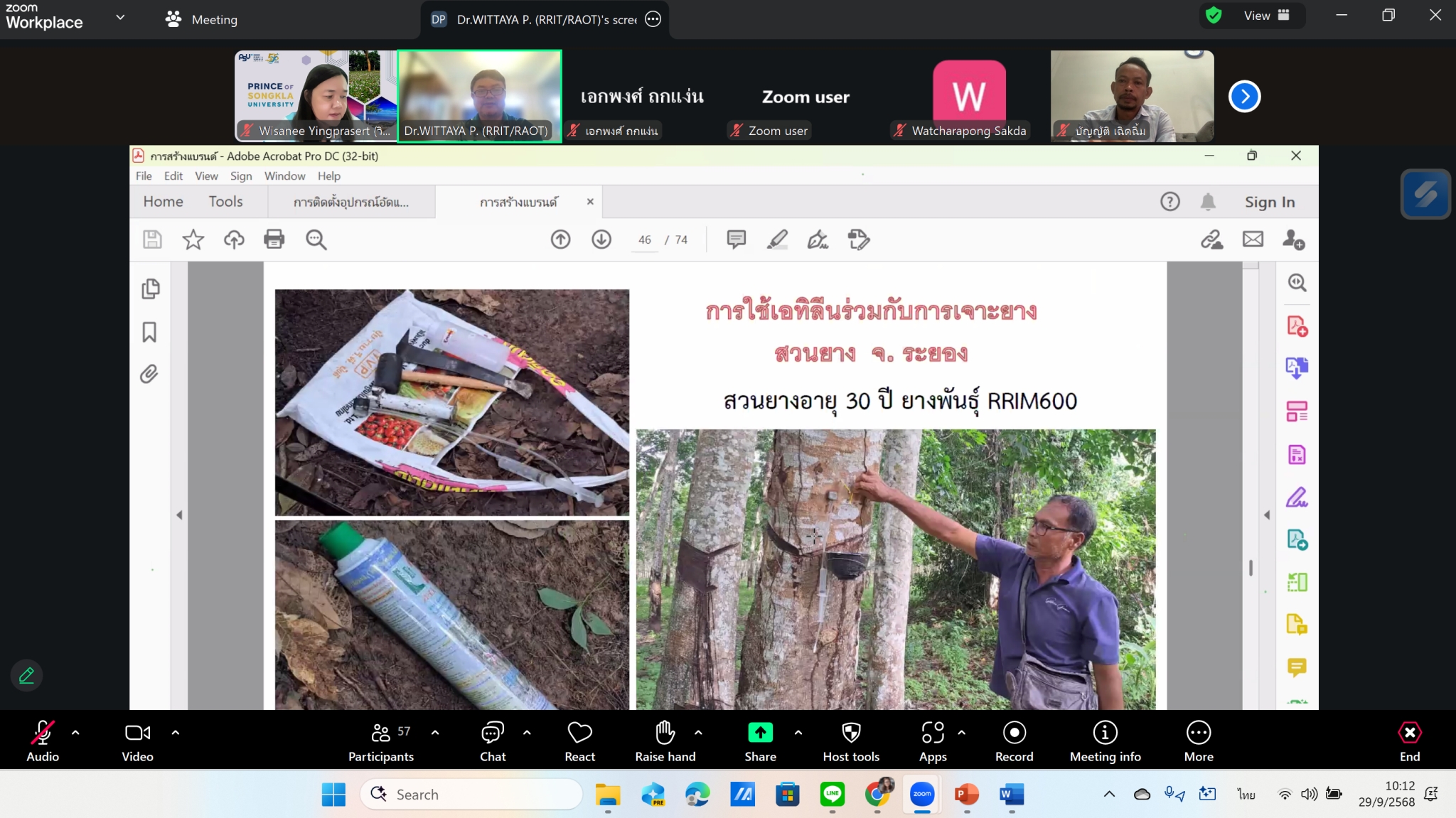This screenshot has height=818, width=1456.
Task: Open Host tools shield icon
Action: tap(851, 733)
